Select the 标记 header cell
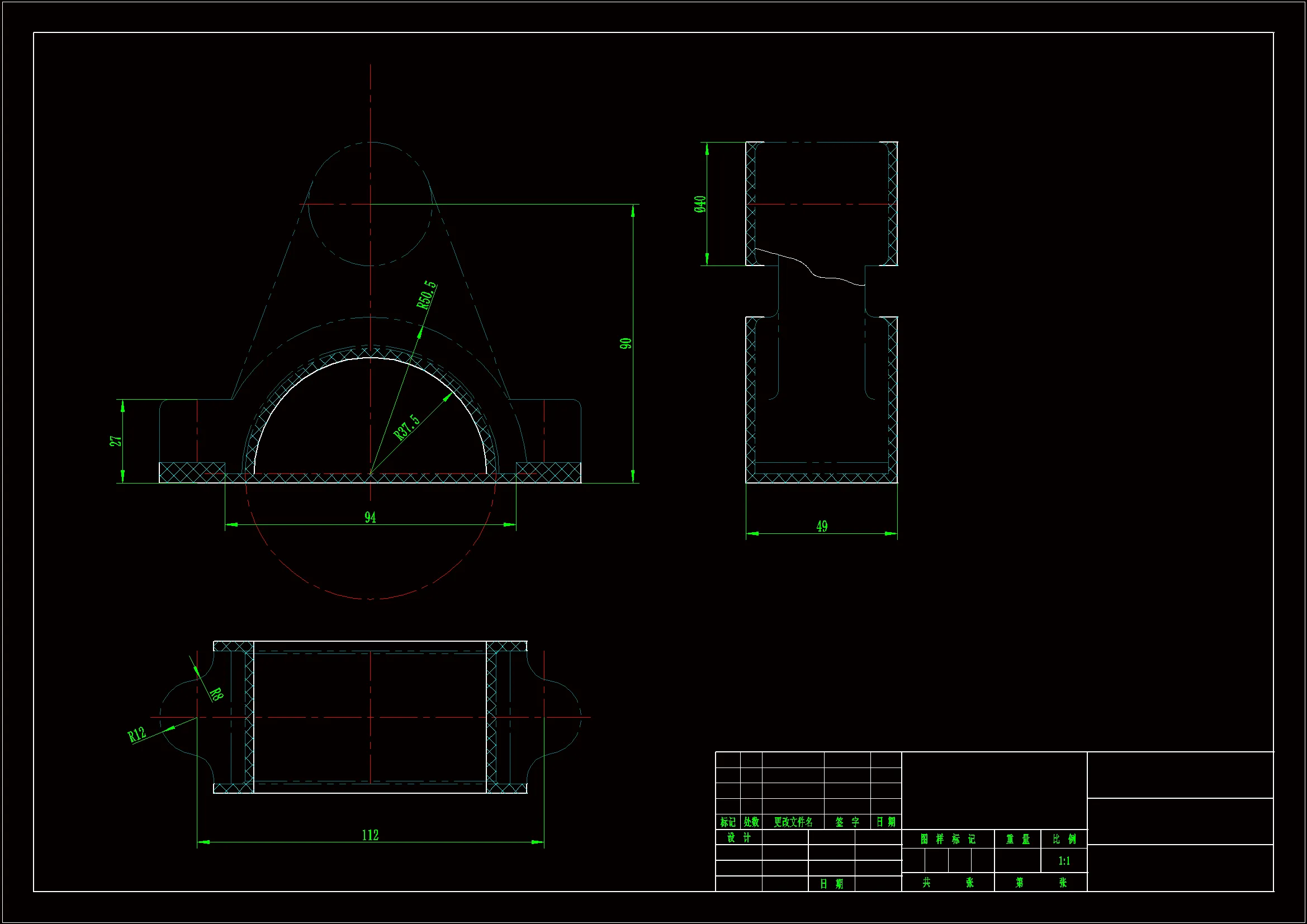 [727, 822]
